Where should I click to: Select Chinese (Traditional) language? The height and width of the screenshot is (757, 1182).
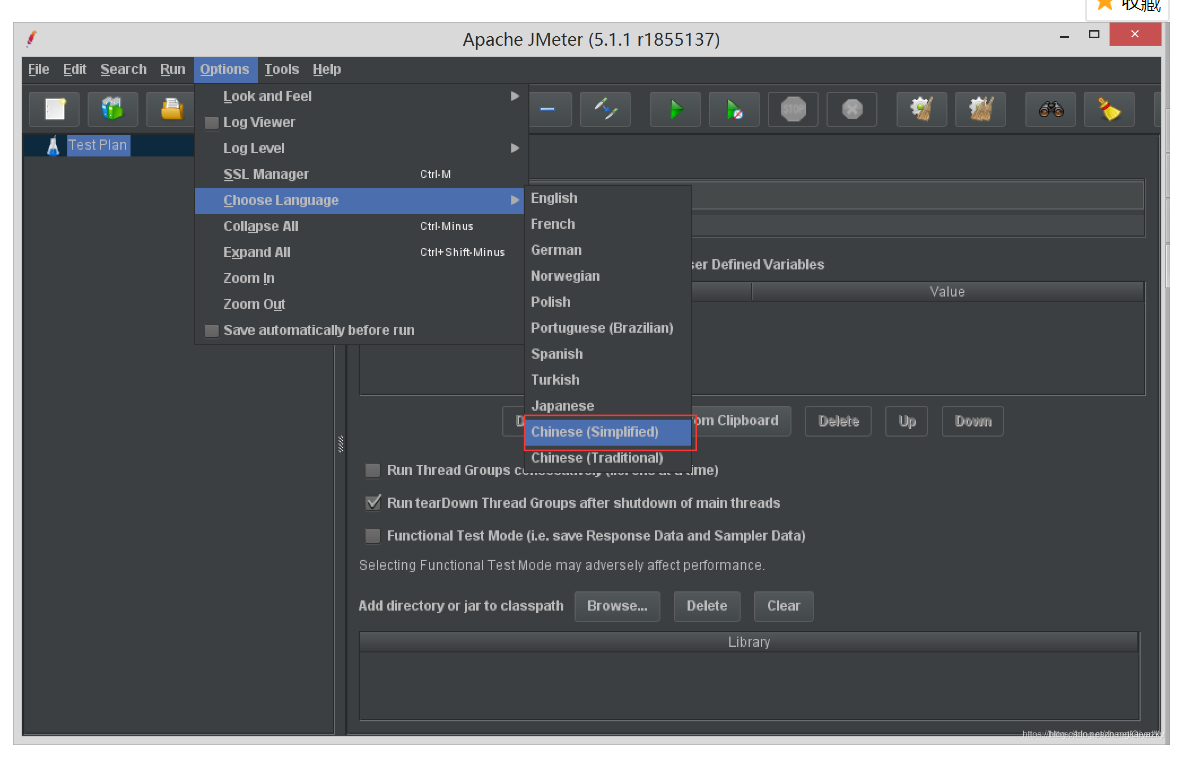click(x=608, y=458)
